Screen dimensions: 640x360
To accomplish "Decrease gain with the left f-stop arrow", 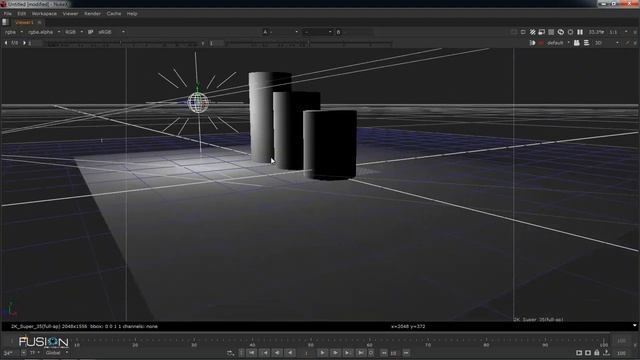I will pos(6,43).
